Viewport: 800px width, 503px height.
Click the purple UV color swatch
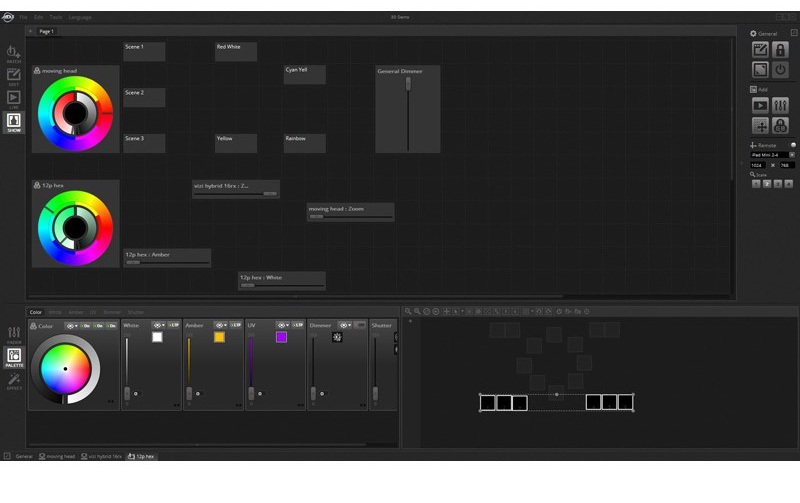282,338
